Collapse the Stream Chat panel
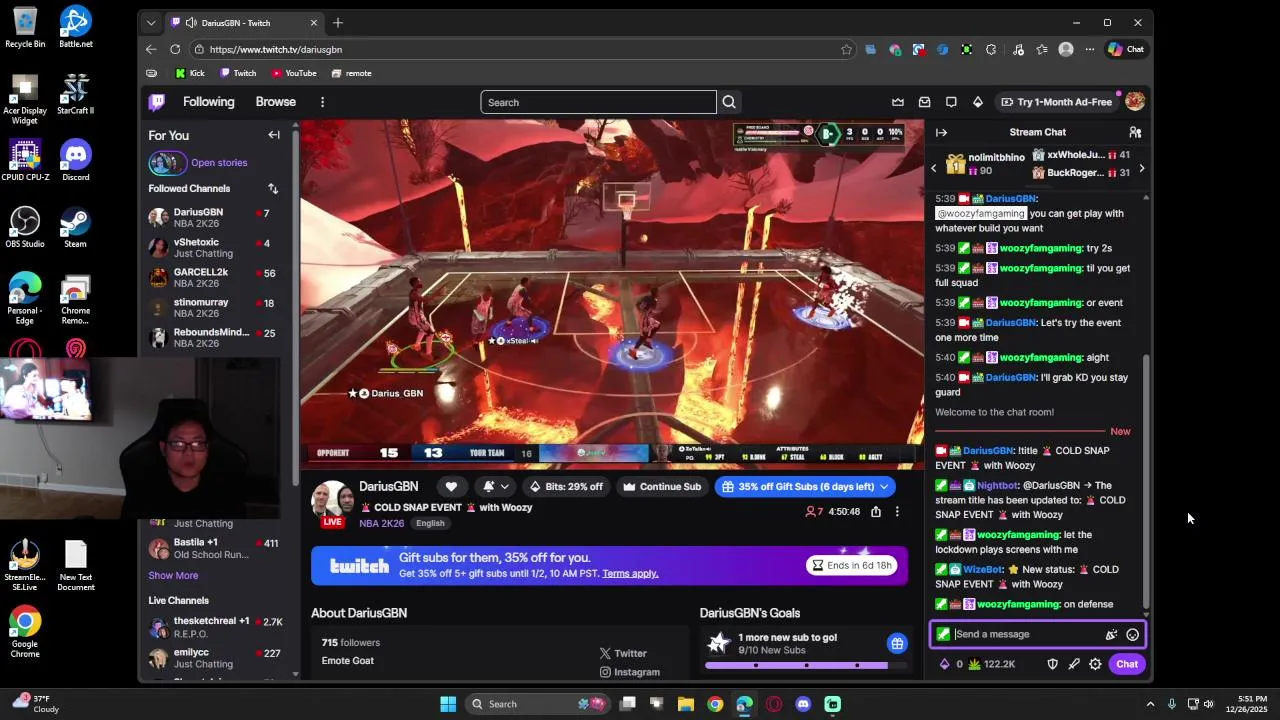Viewport: 1280px width, 720px height. click(x=941, y=132)
